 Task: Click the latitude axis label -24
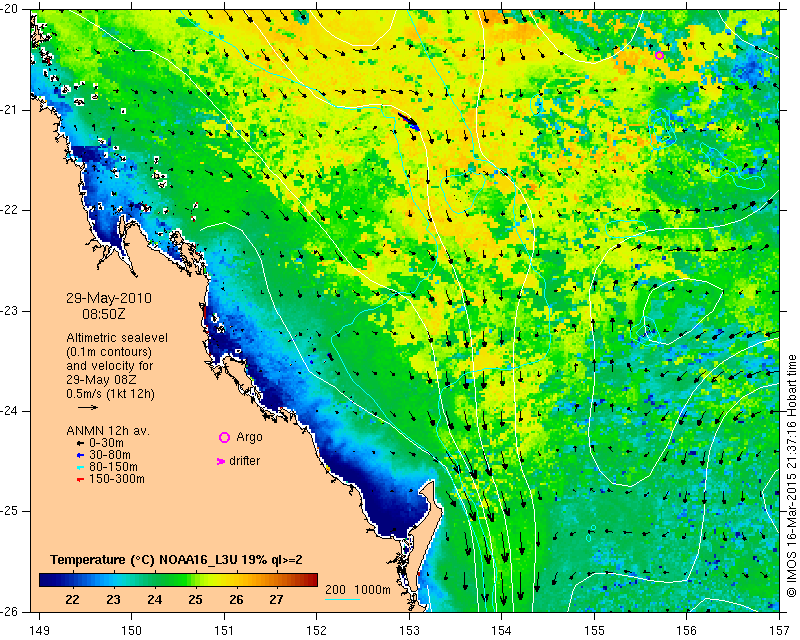[x=9, y=411]
